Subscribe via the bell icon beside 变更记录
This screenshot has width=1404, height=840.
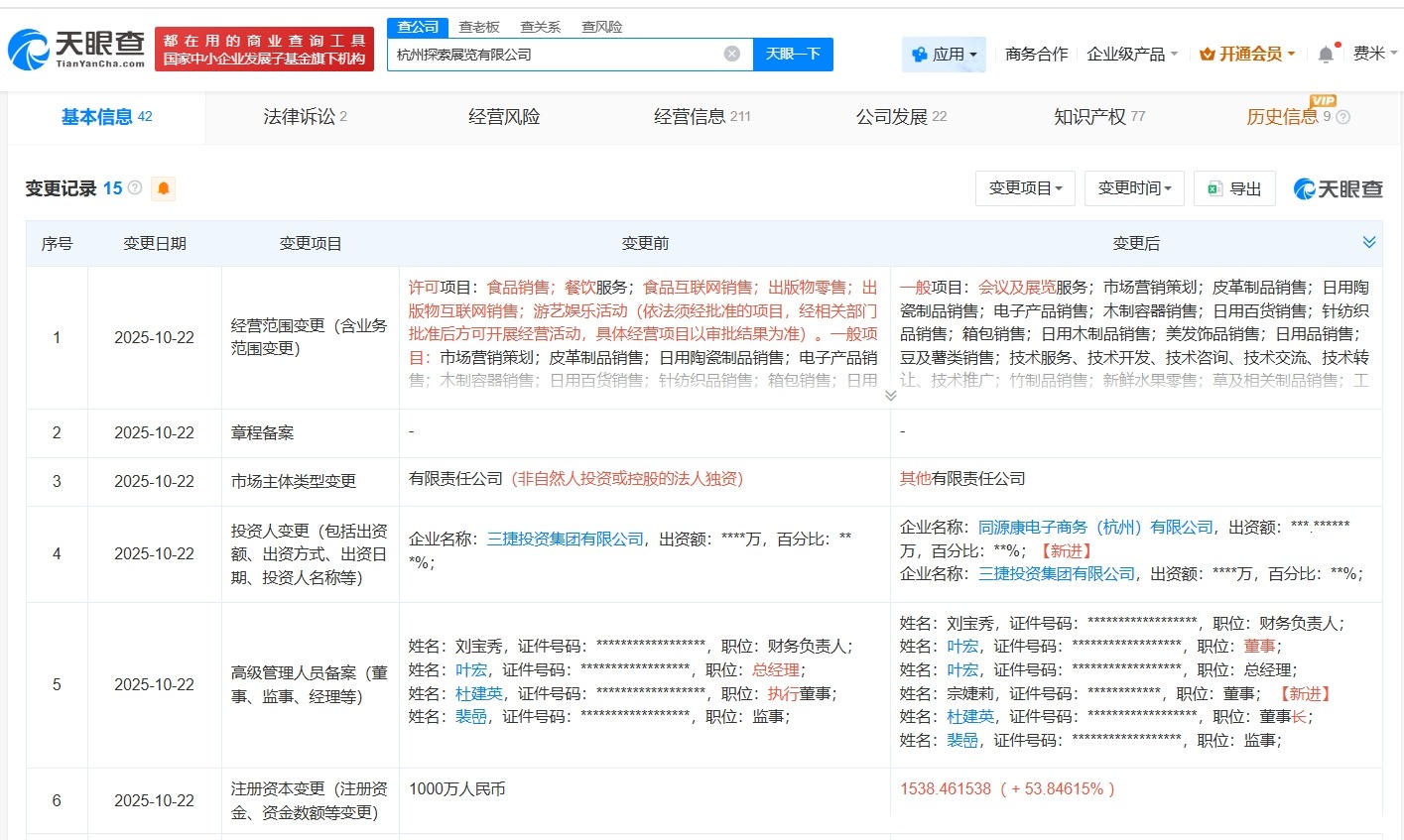(x=164, y=187)
